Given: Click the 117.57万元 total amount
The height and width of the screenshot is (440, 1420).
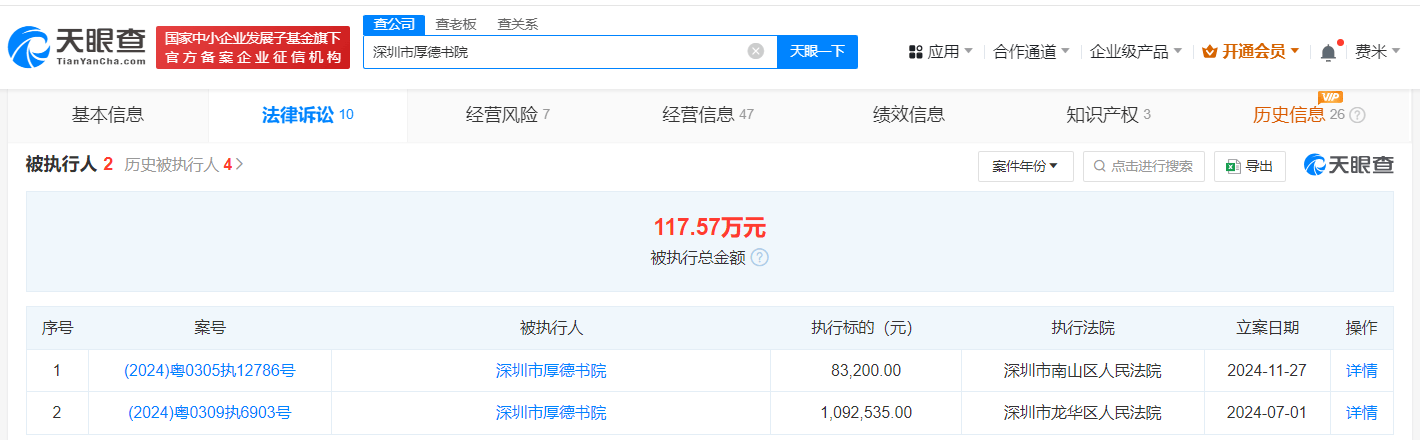Looking at the screenshot, I should point(710,227).
